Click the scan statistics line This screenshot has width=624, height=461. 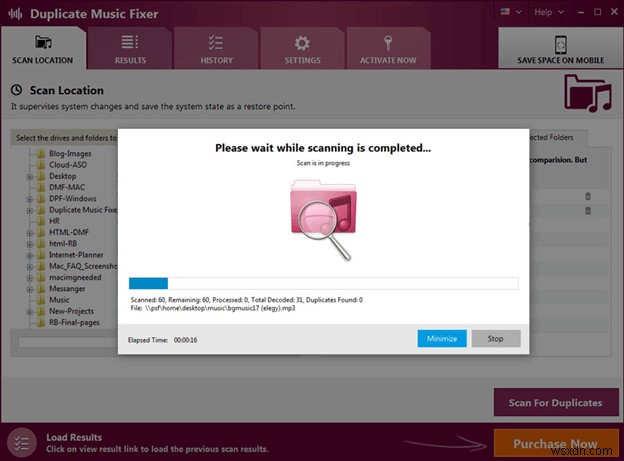(x=247, y=300)
